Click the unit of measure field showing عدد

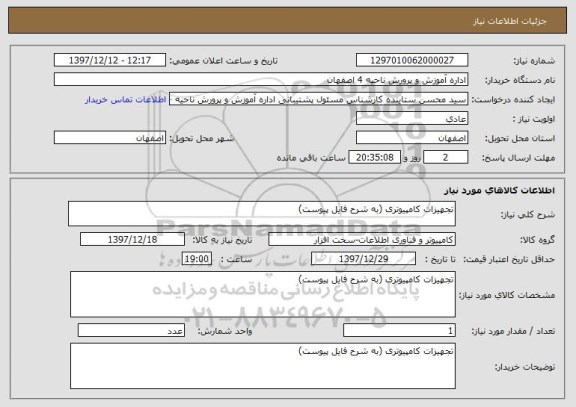[x=131, y=331]
